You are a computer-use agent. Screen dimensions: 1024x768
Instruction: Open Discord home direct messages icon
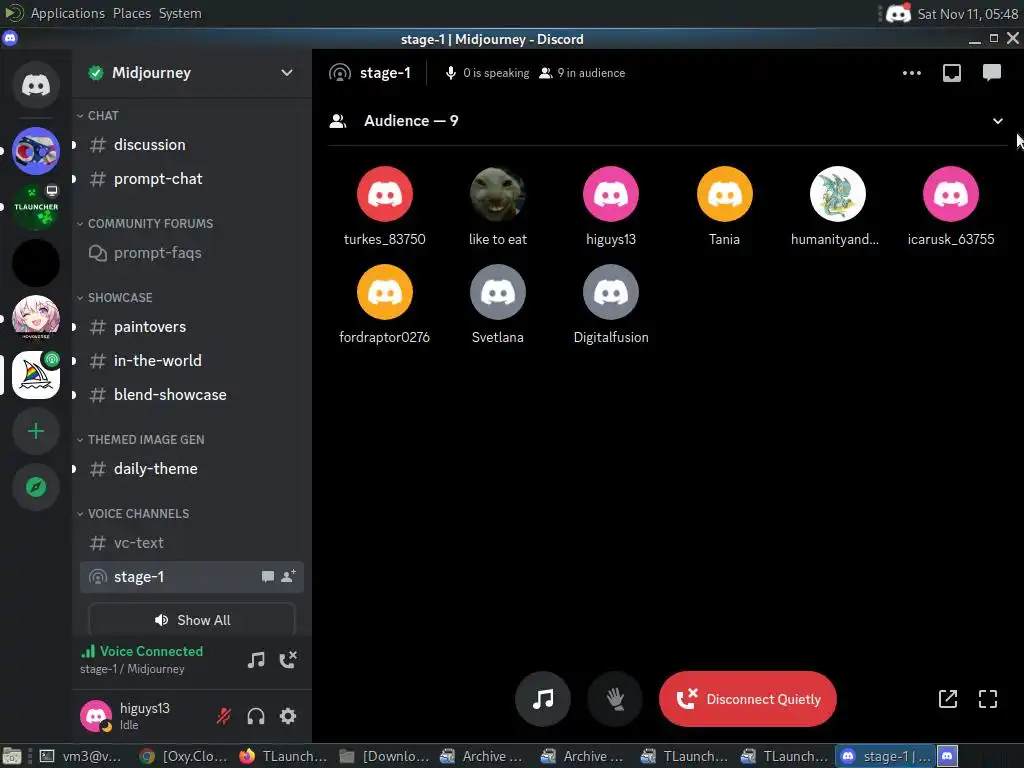coord(36,85)
